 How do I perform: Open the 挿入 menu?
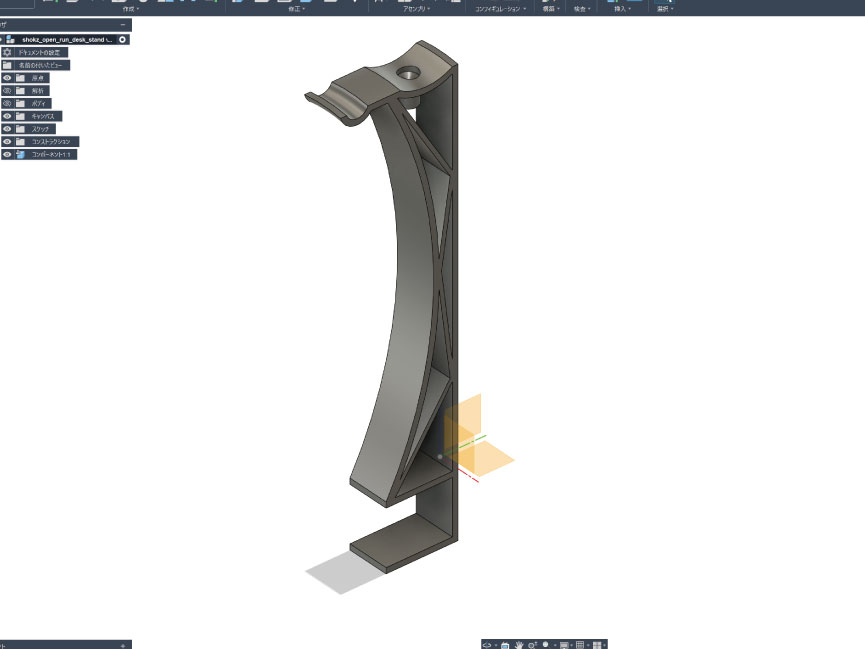pos(624,9)
